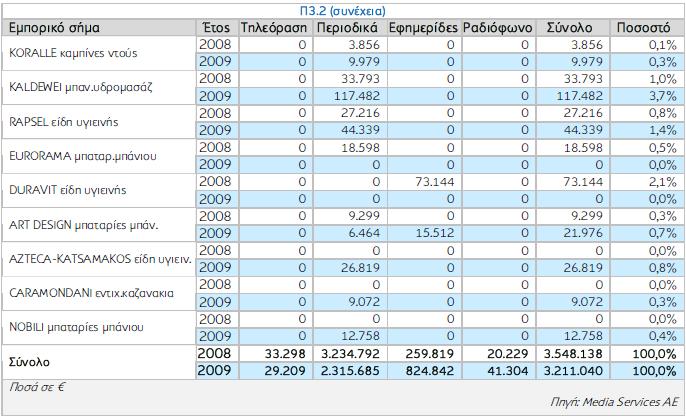This screenshot has height=416, width=686.
Task: Select ART DESIGN percentage 0,7%
Action: [663, 233]
